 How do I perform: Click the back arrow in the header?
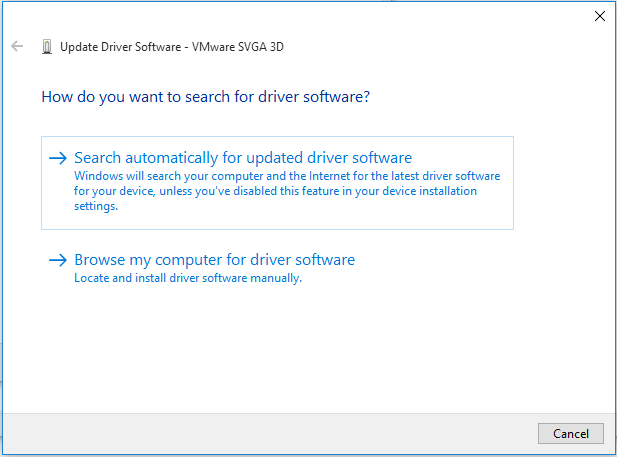[17, 46]
